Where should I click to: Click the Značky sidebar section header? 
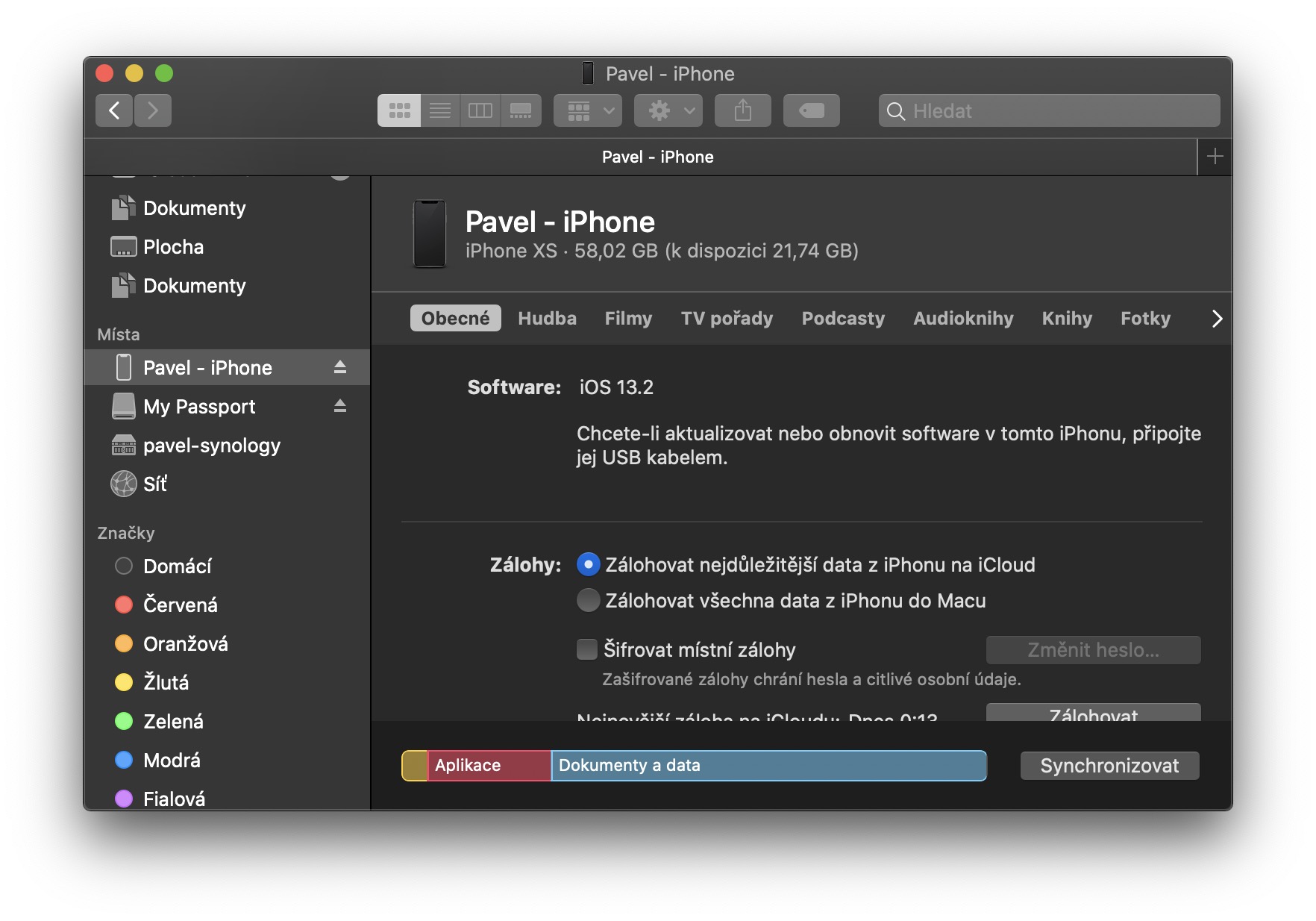[126, 533]
